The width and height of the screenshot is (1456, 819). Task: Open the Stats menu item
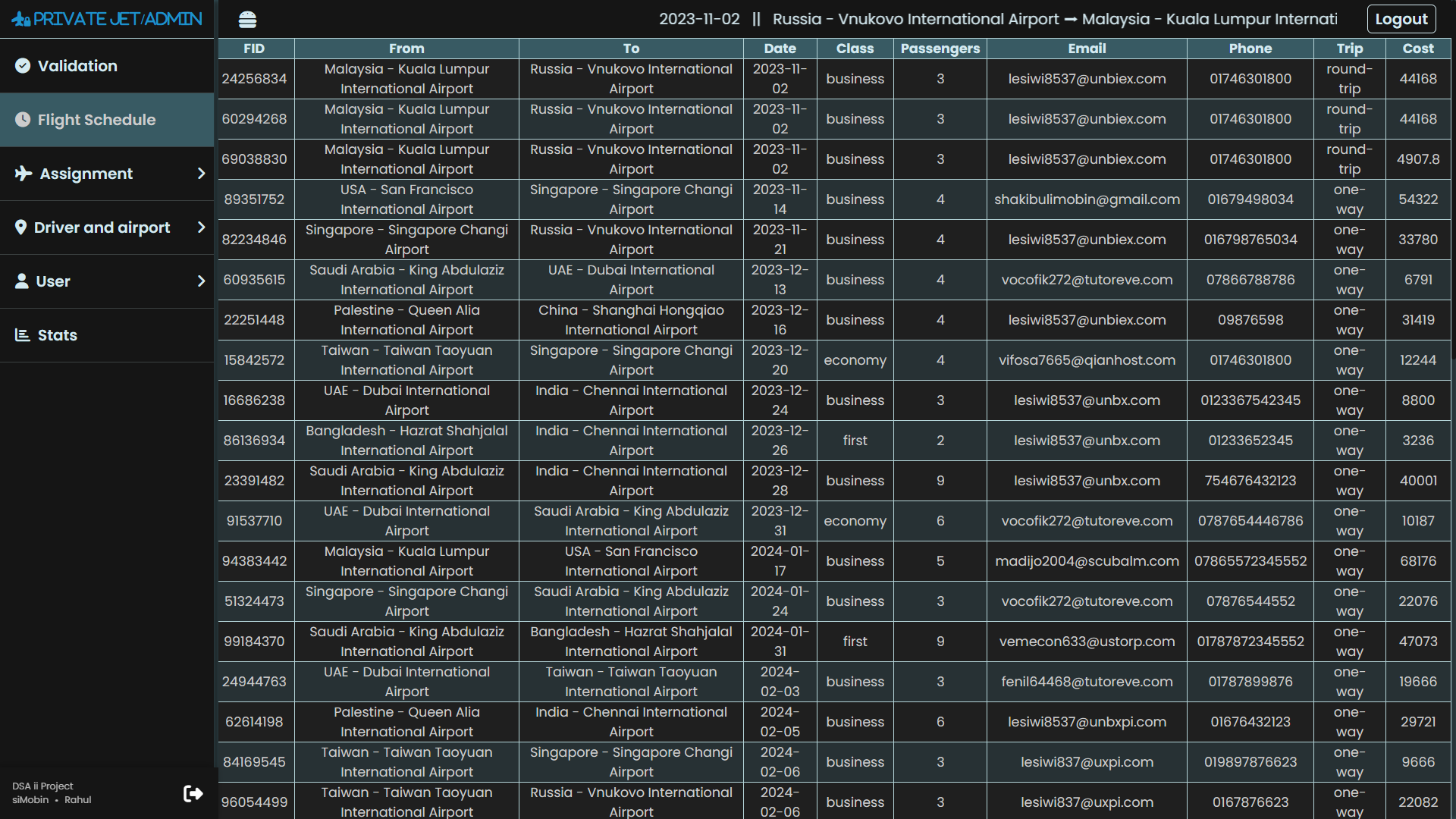coord(107,335)
